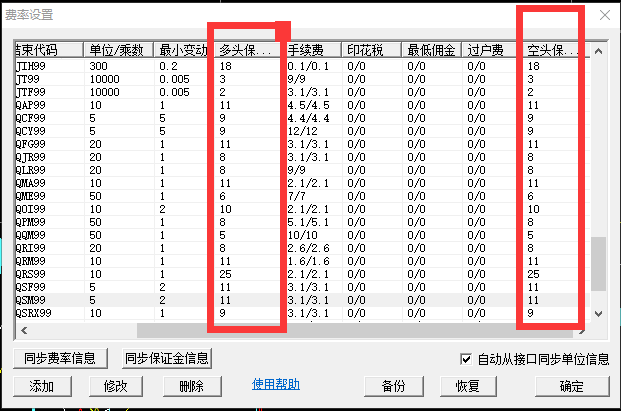The height and width of the screenshot is (411, 621).
Task: Select the QME99 row
Action: (303, 196)
